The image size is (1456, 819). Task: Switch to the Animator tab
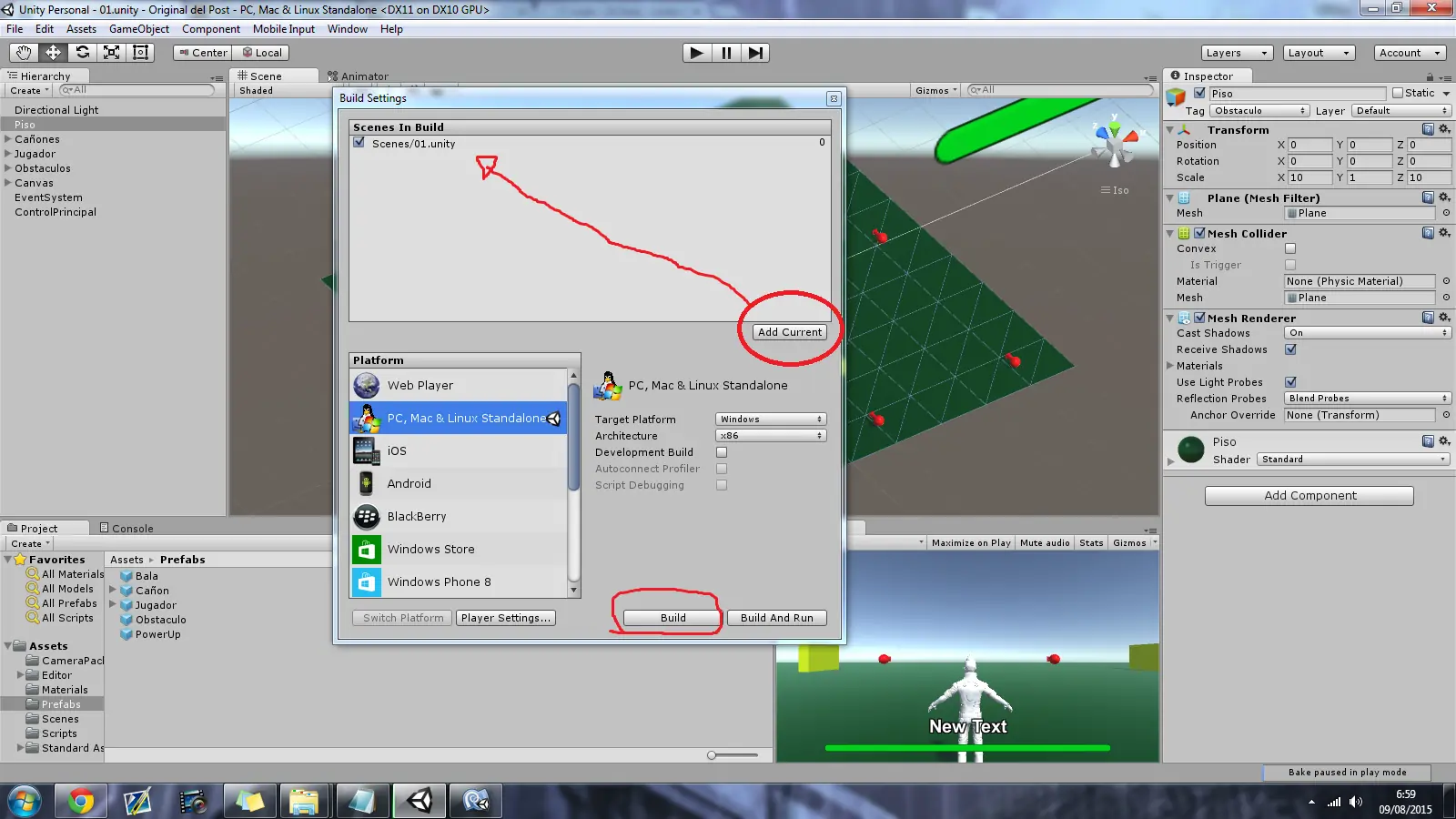click(359, 76)
